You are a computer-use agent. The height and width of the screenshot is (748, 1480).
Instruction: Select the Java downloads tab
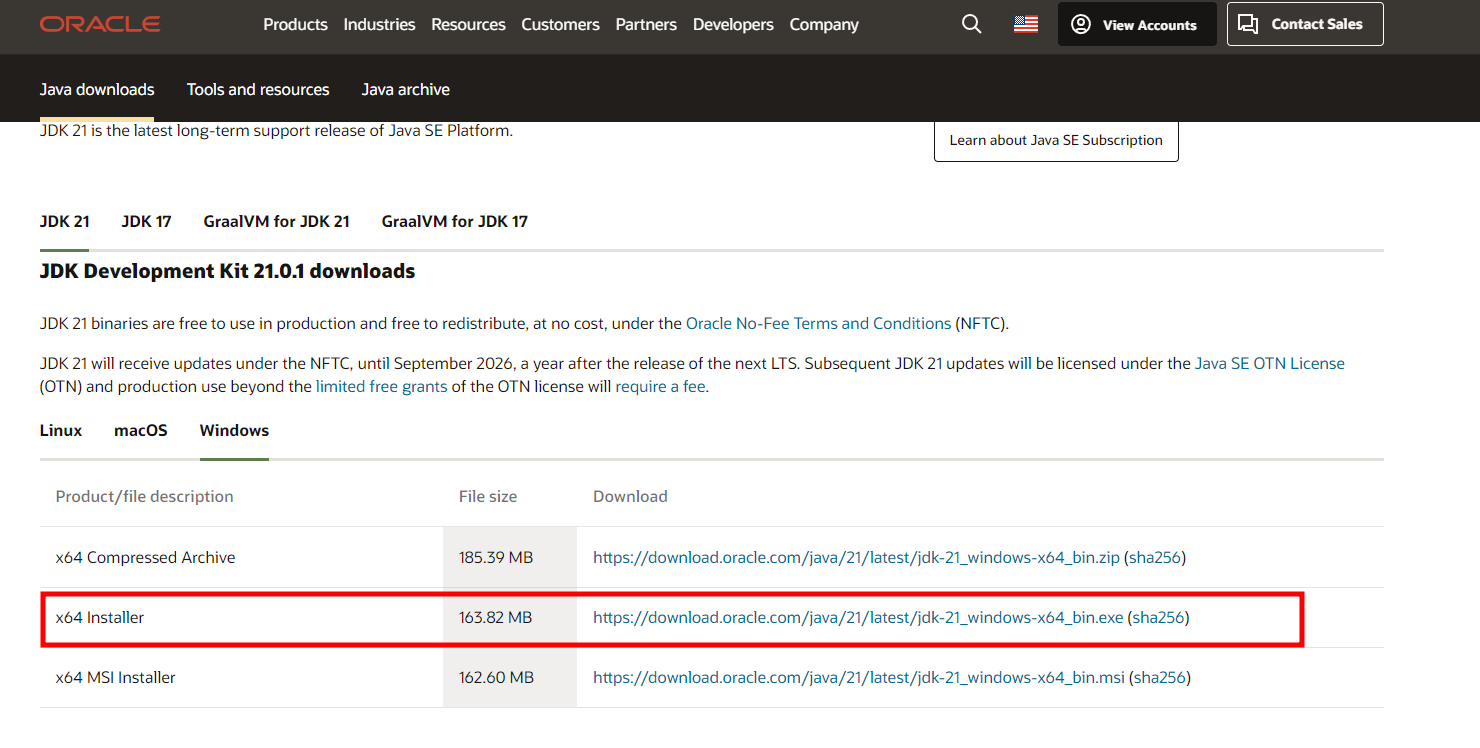97,89
